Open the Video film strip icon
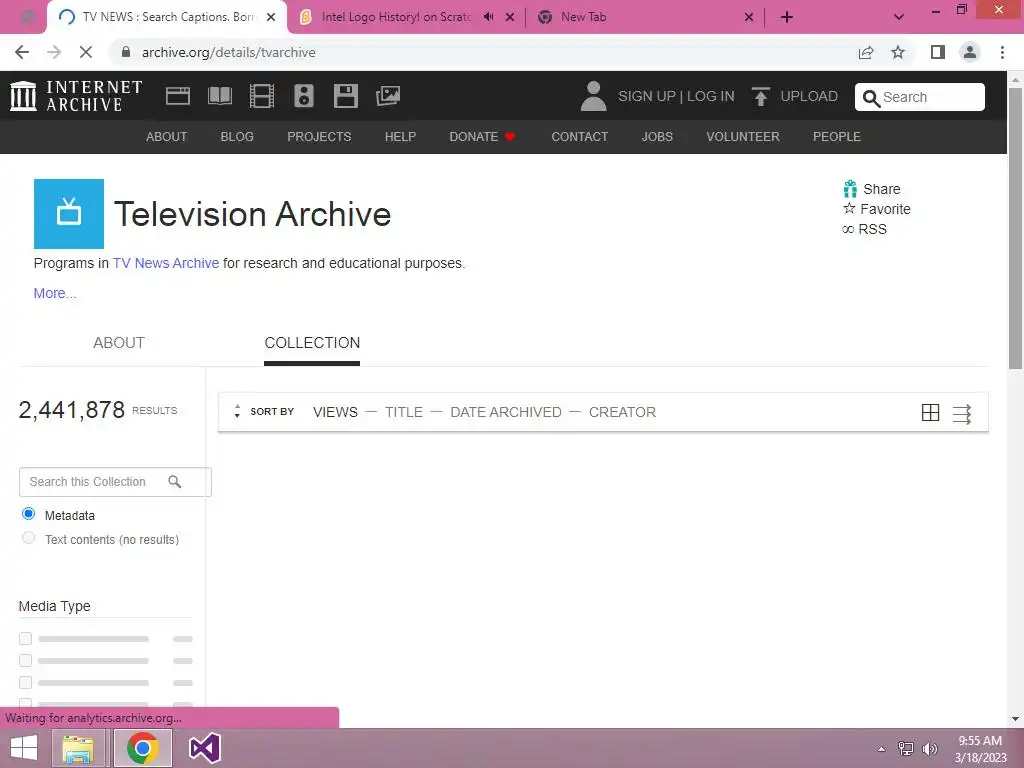Viewport: 1024px width, 768px height. click(261, 96)
